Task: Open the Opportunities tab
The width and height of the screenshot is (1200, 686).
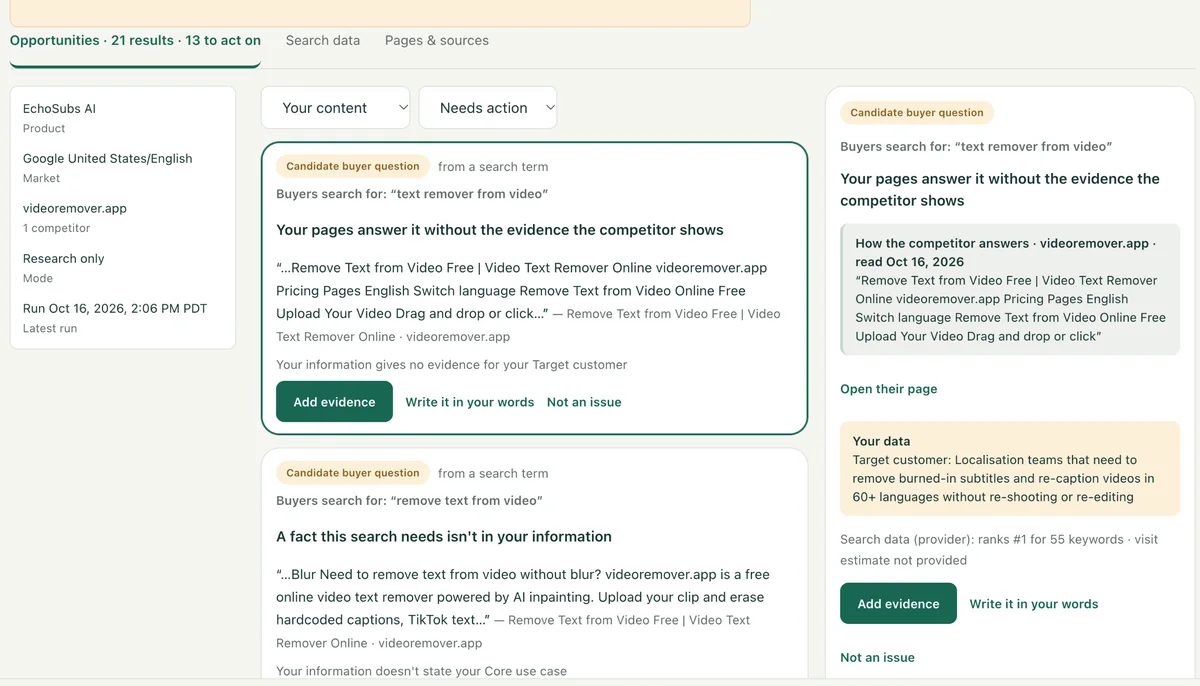Action: click(135, 41)
